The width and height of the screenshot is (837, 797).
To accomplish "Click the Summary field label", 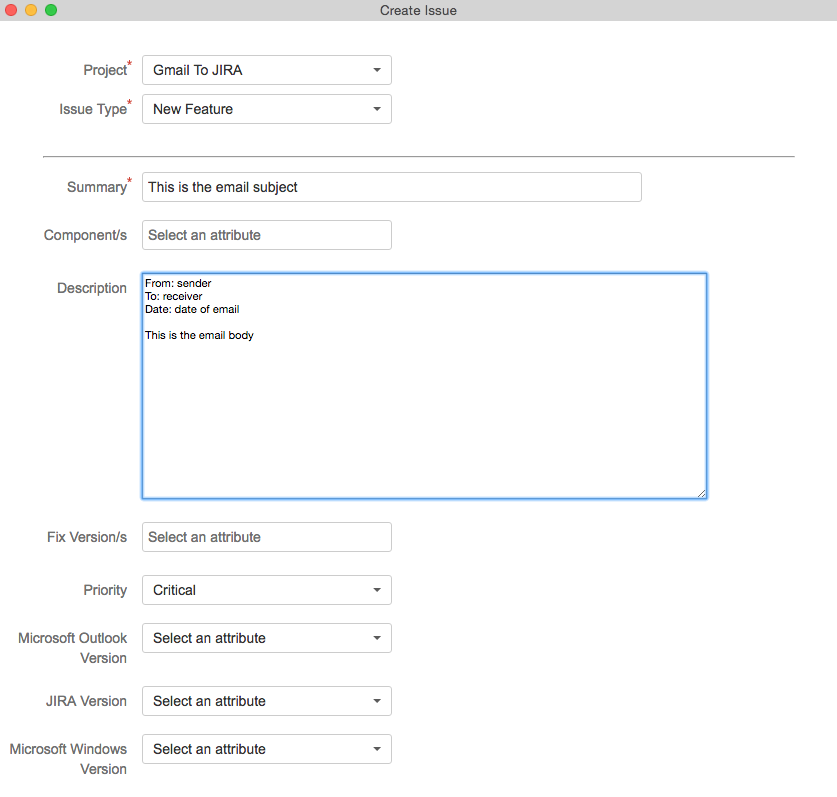I will click(96, 187).
